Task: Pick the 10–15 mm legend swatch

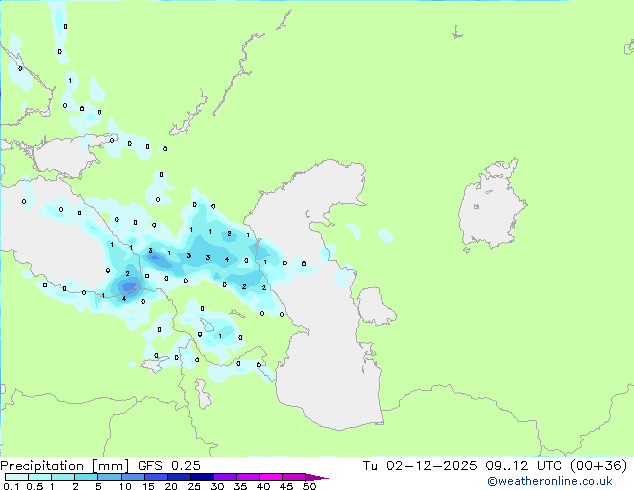Action: [x=133, y=477]
